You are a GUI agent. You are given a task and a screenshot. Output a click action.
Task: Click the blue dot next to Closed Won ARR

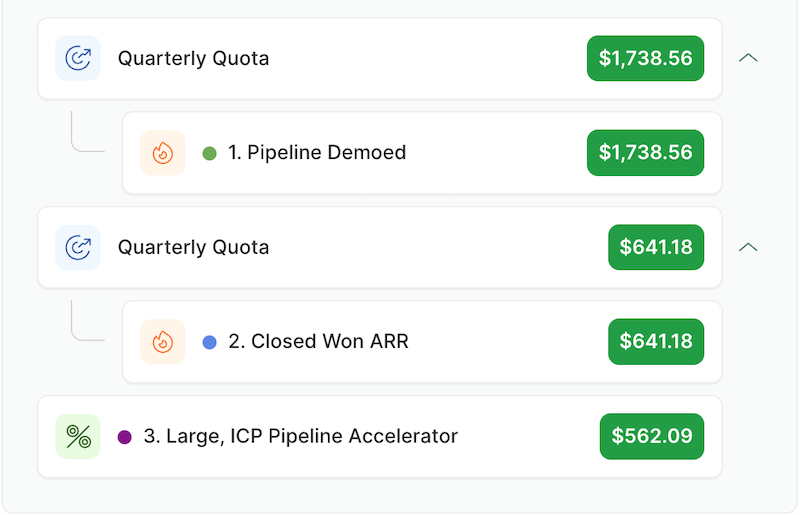click(210, 342)
